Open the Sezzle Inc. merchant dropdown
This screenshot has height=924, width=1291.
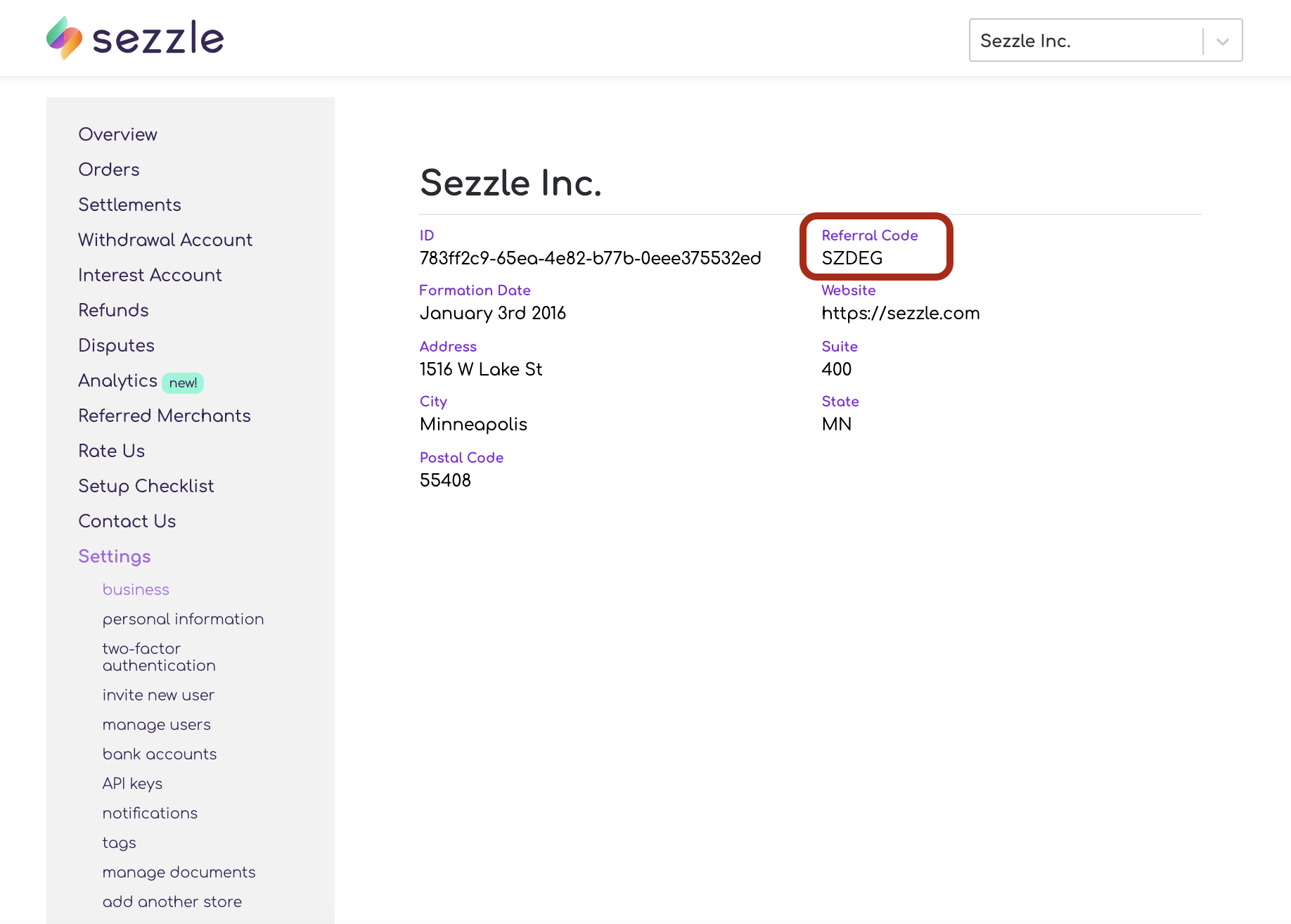pyautogui.click(x=1086, y=41)
